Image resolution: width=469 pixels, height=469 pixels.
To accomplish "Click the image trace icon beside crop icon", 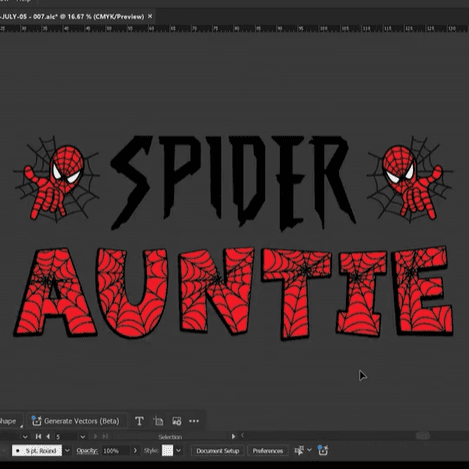I will tap(177, 421).
